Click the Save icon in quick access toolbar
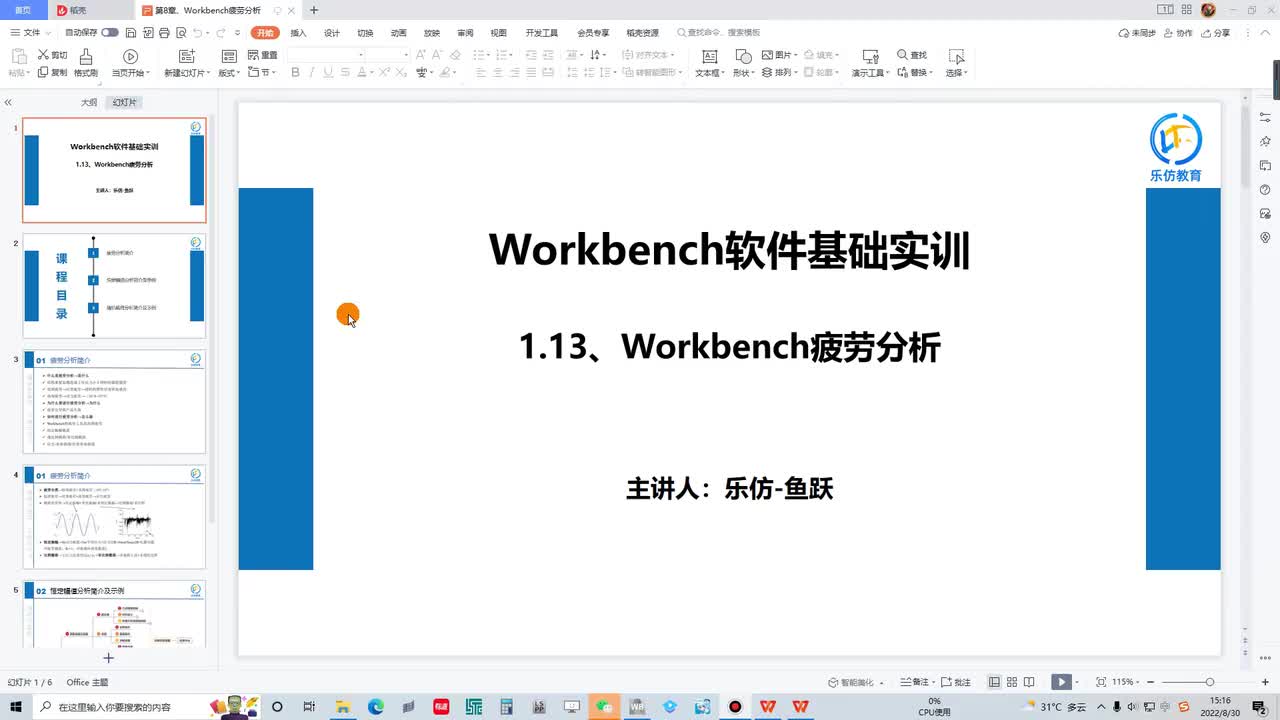The image size is (1280, 720). pyautogui.click(x=131, y=33)
